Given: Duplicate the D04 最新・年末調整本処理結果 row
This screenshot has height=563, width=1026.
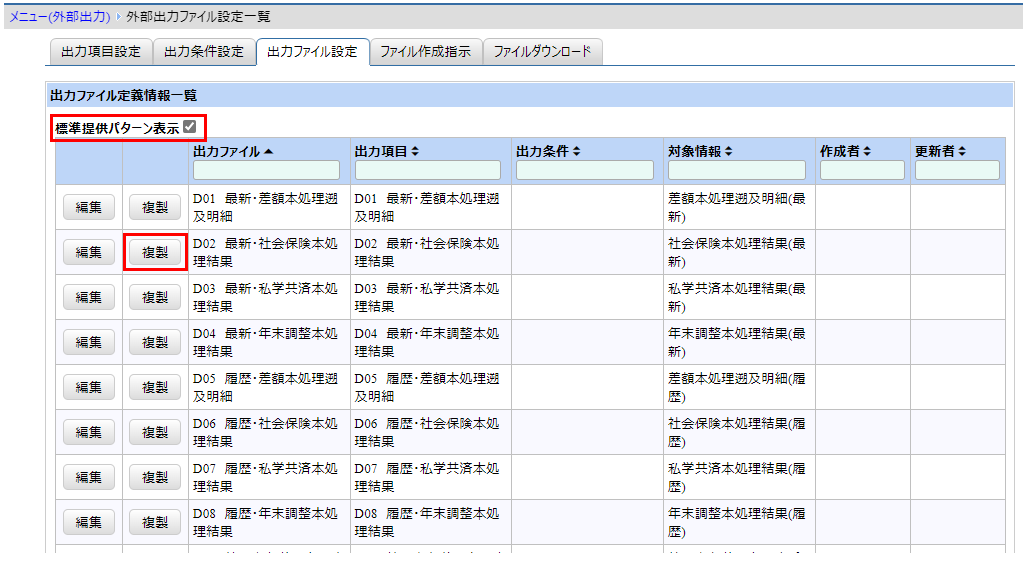Looking at the screenshot, I should click(x=155, y=342).
